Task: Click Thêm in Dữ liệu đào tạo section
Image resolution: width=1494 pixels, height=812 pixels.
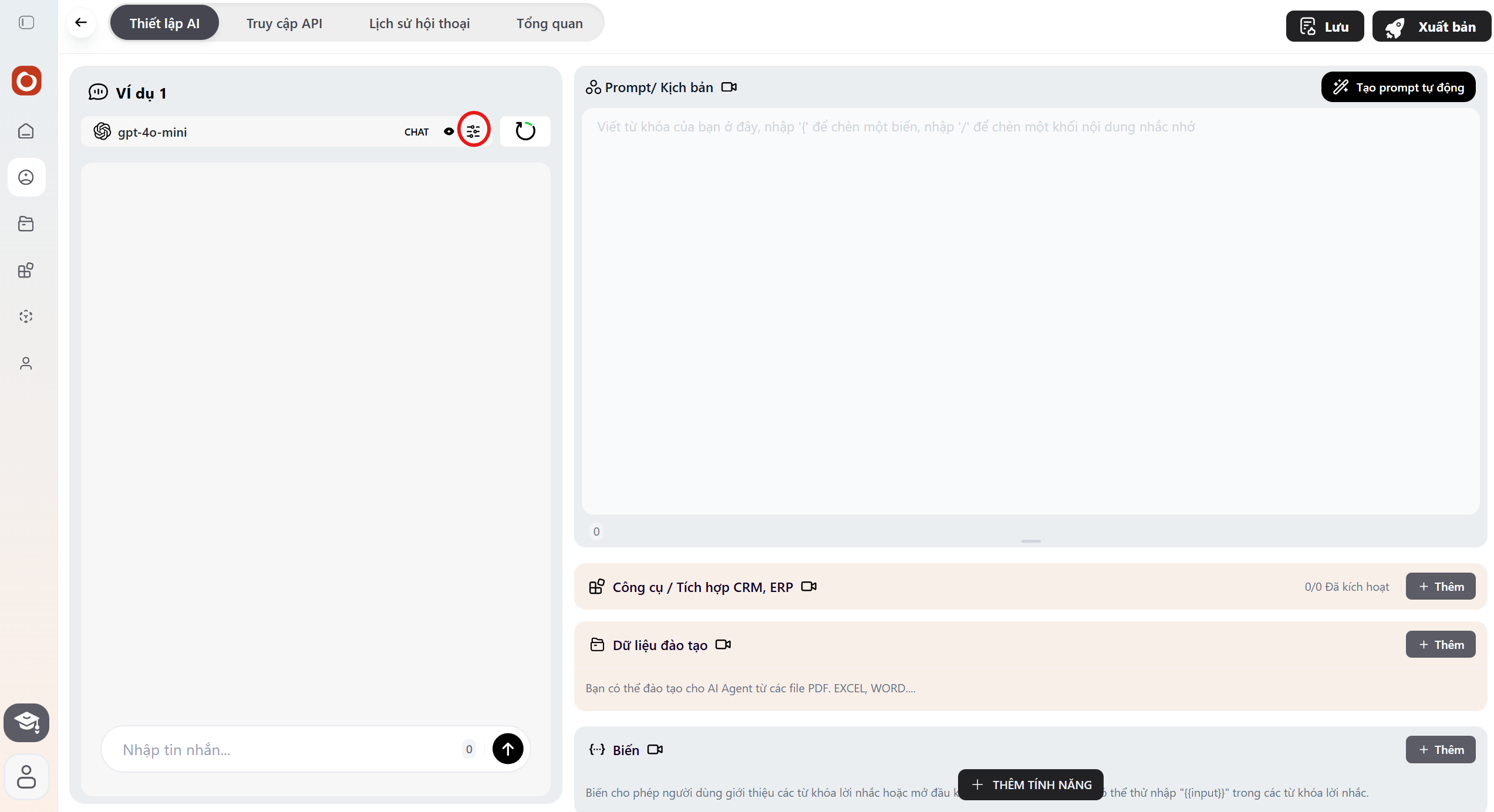Action: click(1440, 645)
